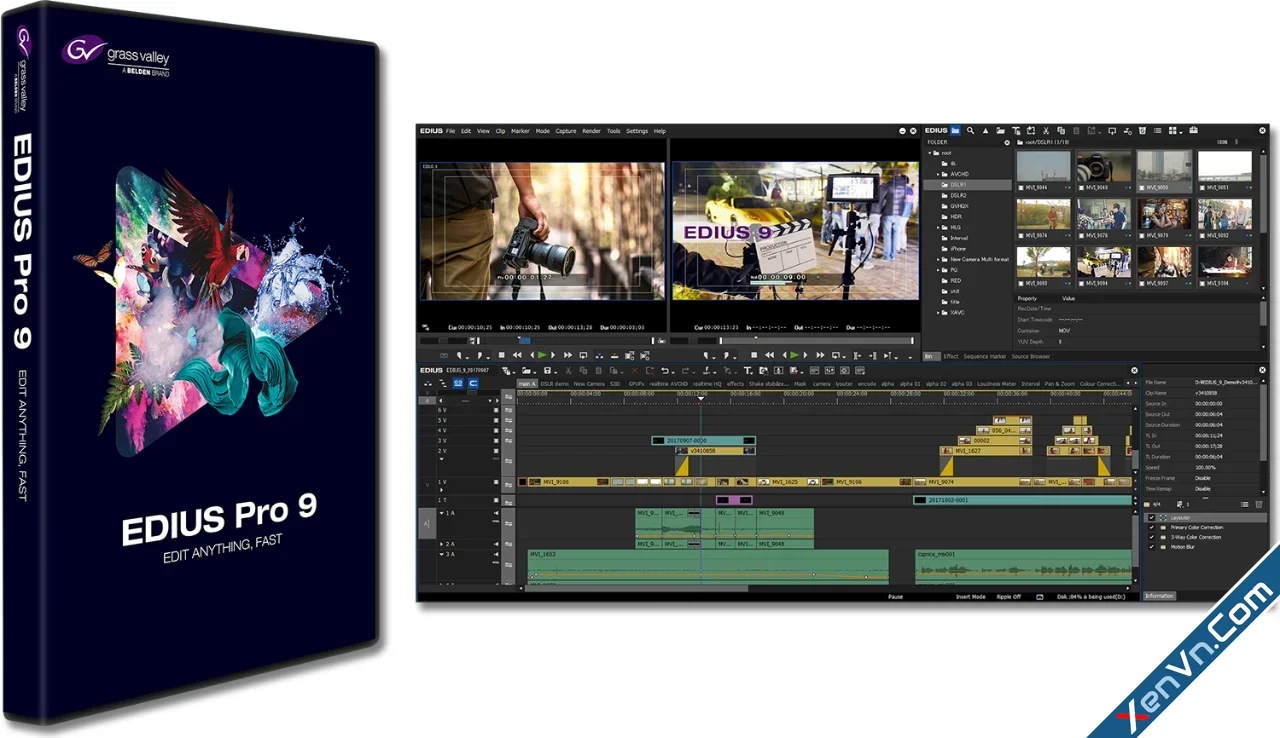
Task: Select the iPhone folder
Action: [958, 248]
